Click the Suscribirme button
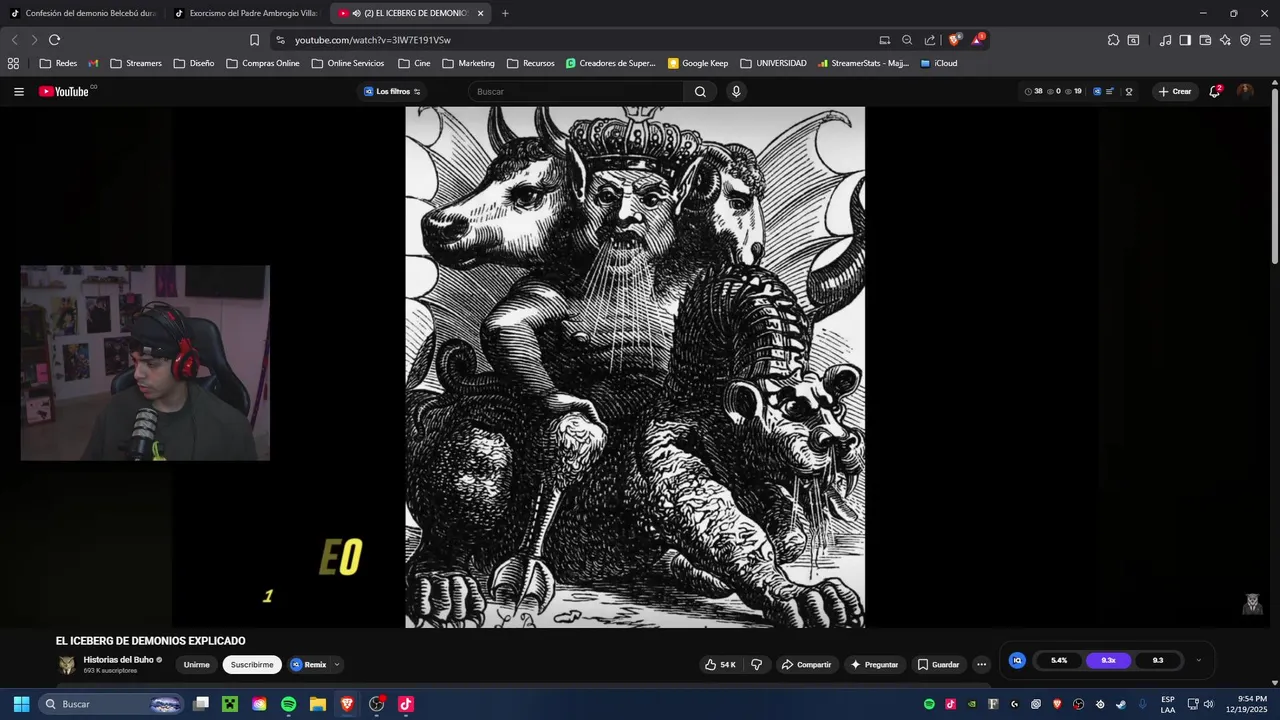The image size is (1280, 720). tap(252, 665)
